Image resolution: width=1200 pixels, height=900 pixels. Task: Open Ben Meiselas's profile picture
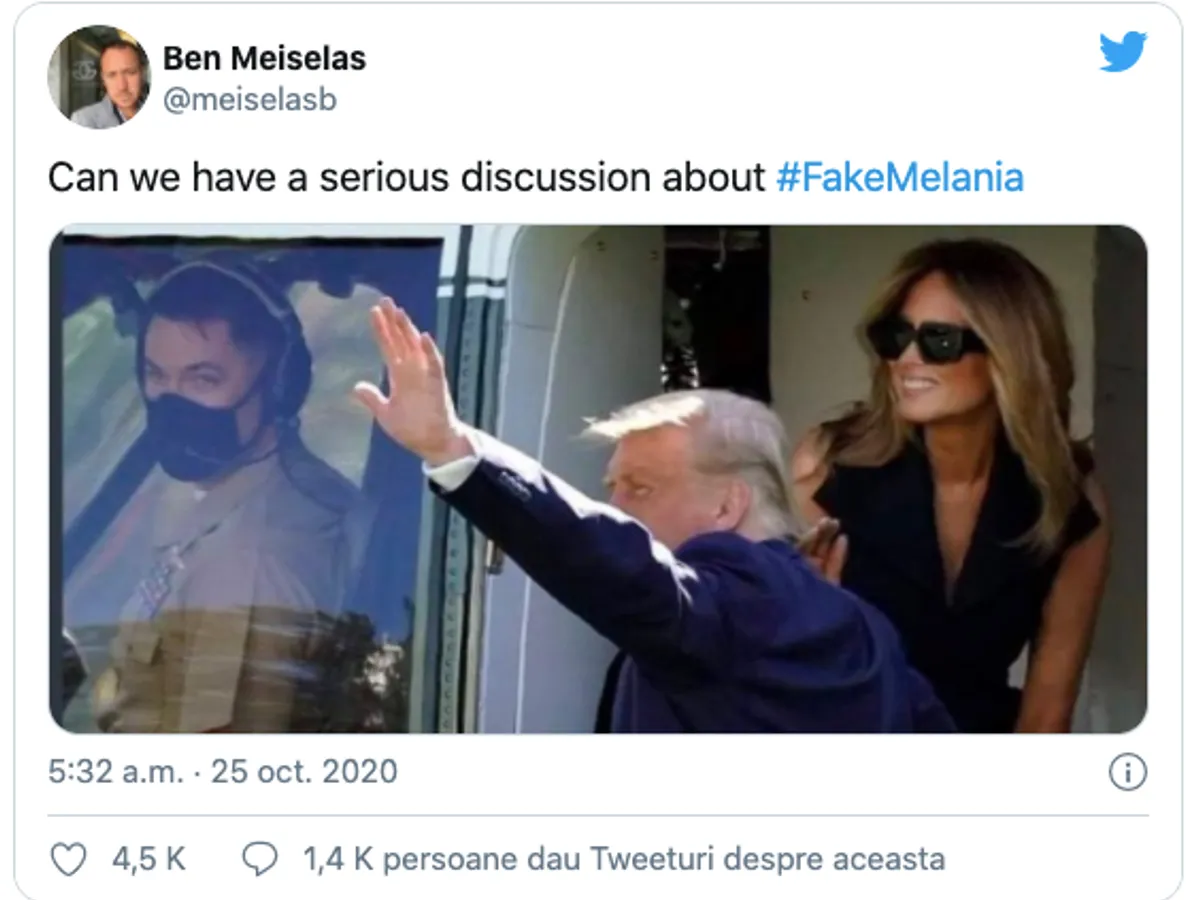98,77
